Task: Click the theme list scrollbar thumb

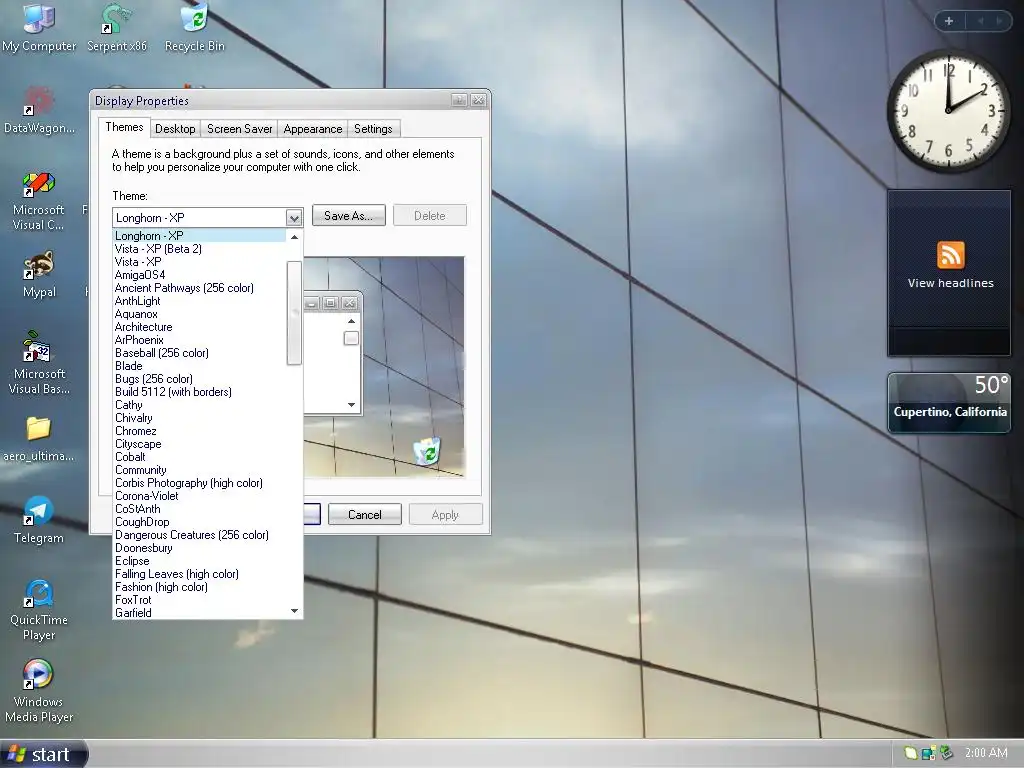Action: (294, 313)
